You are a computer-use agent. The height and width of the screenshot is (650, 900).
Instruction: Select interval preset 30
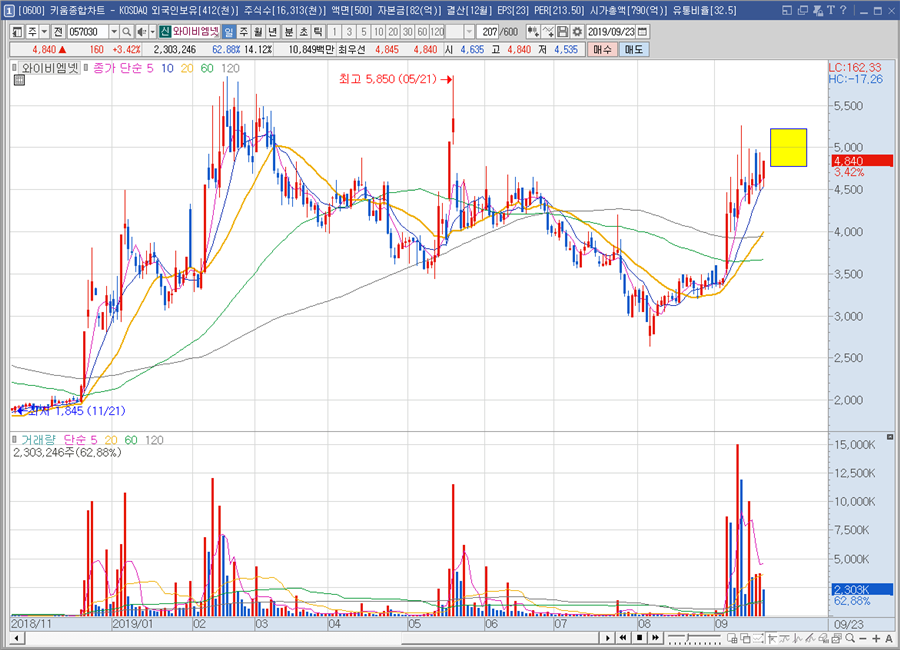click(x=408, y=32)
